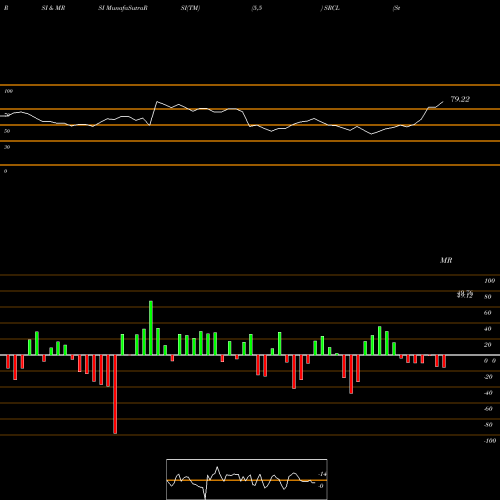Click the tallest green histogram bar

coord(151,328)
